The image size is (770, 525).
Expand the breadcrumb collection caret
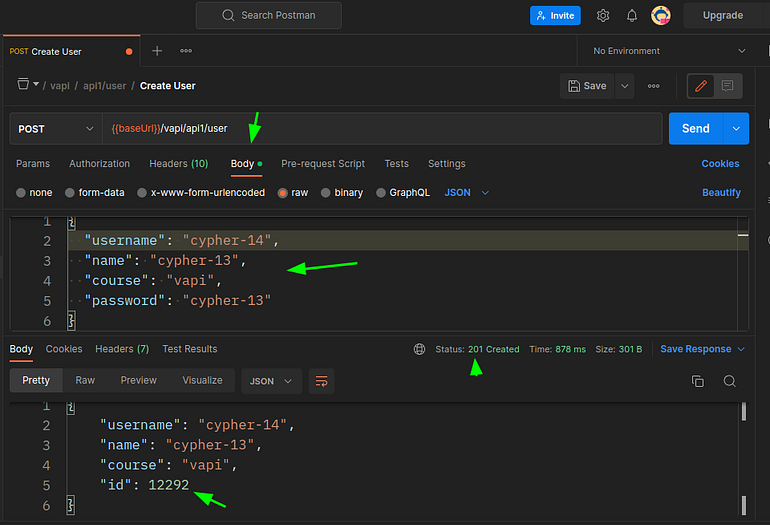36,84
